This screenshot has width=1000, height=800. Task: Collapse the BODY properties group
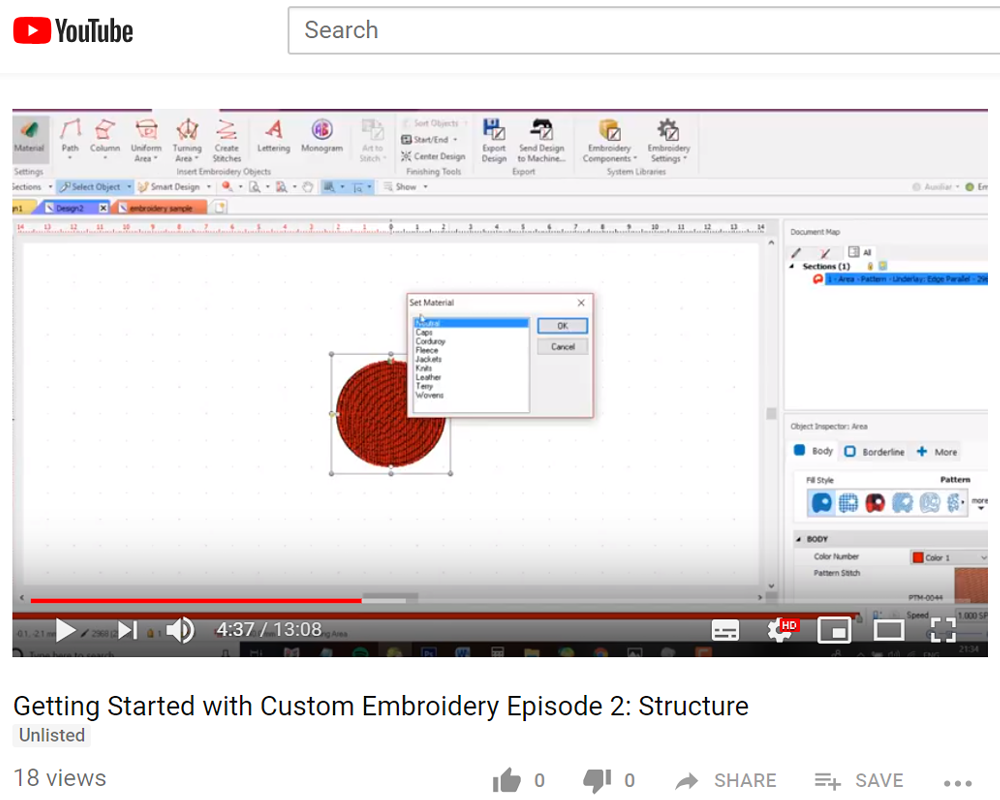(798, 539)
